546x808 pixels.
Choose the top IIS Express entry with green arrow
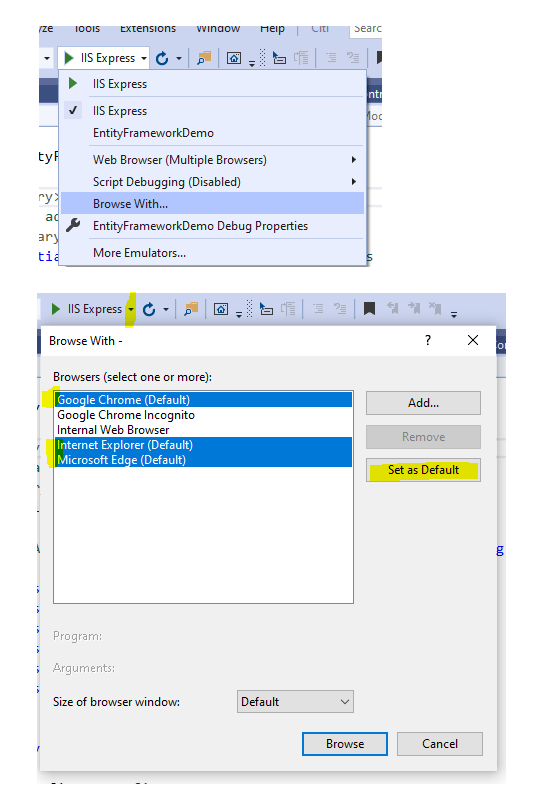coord(212,83)
